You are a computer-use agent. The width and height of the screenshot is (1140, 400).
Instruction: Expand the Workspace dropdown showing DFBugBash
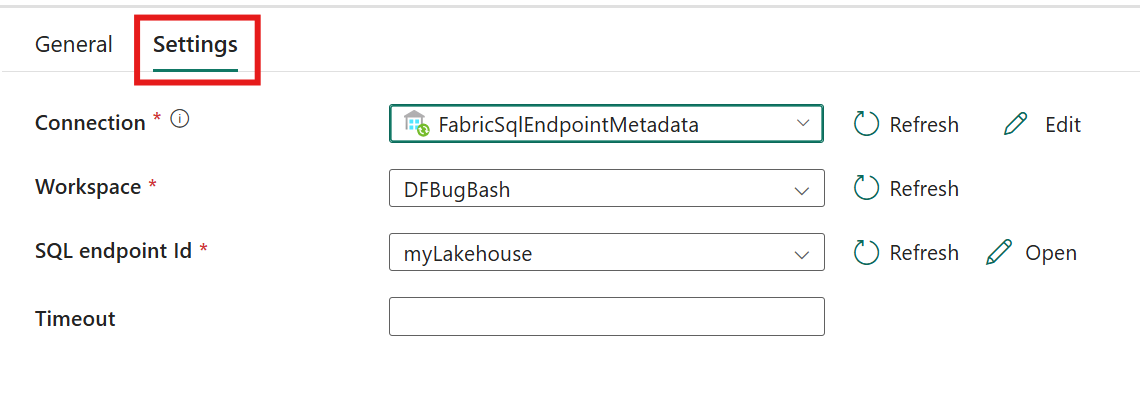pos(606,188)
